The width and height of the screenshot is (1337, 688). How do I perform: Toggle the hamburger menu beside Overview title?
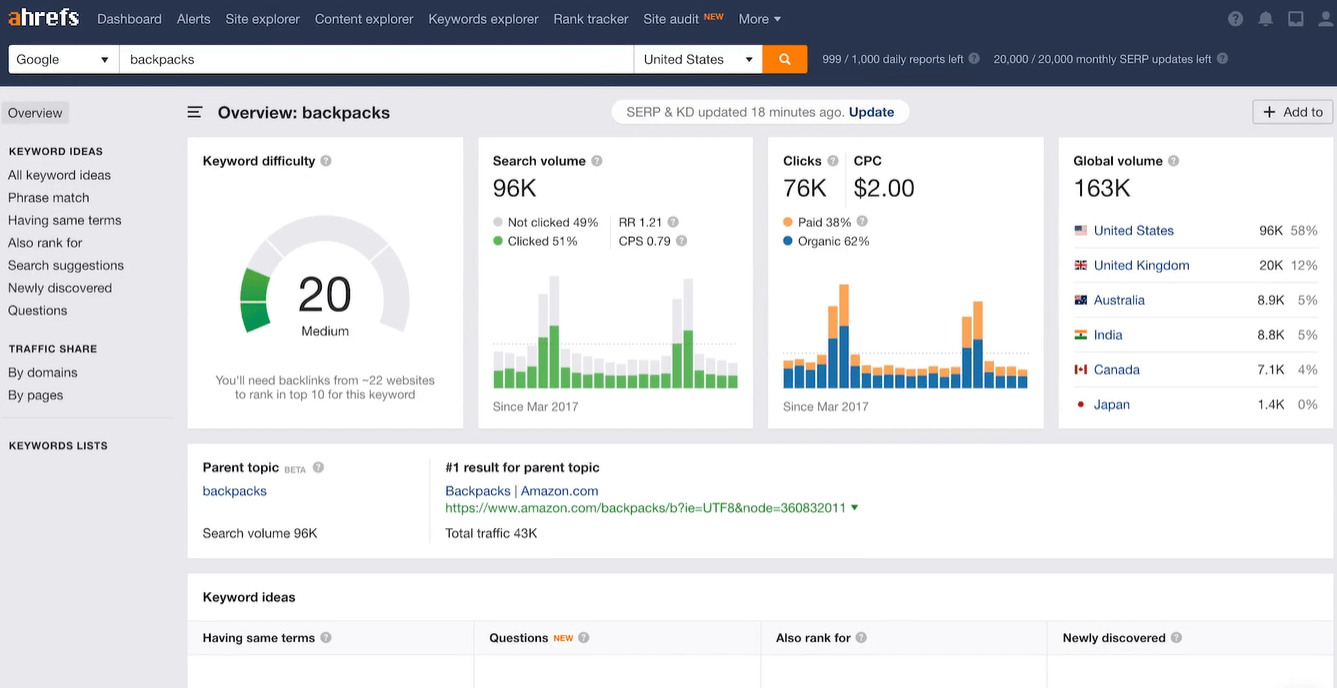click(195, 113)
